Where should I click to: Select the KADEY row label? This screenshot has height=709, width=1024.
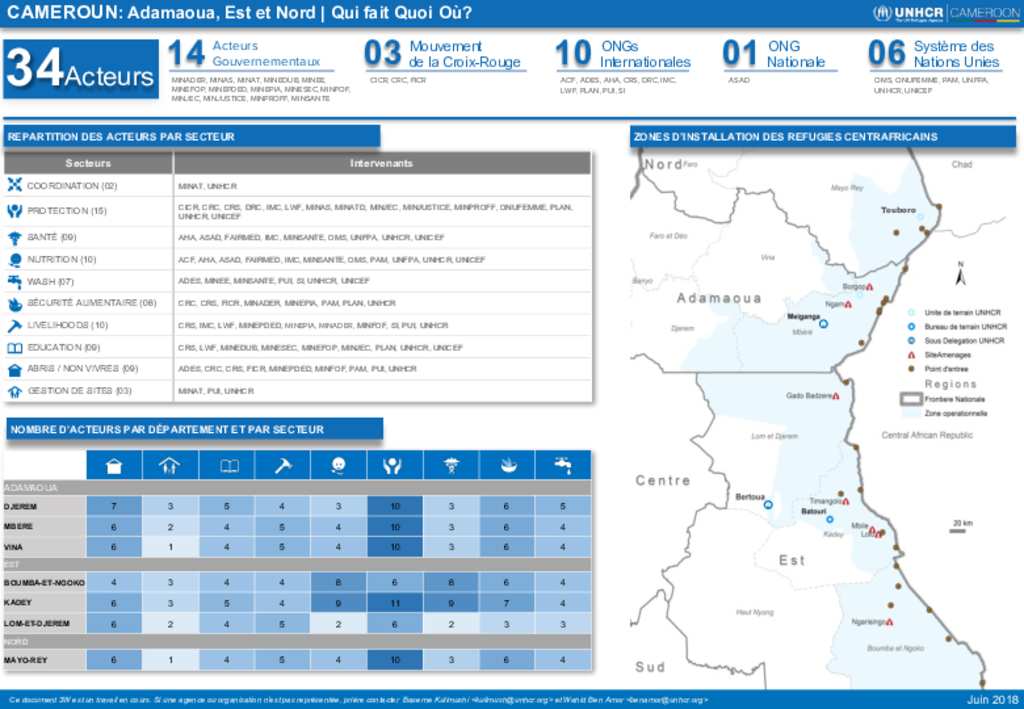pos(18,603)
